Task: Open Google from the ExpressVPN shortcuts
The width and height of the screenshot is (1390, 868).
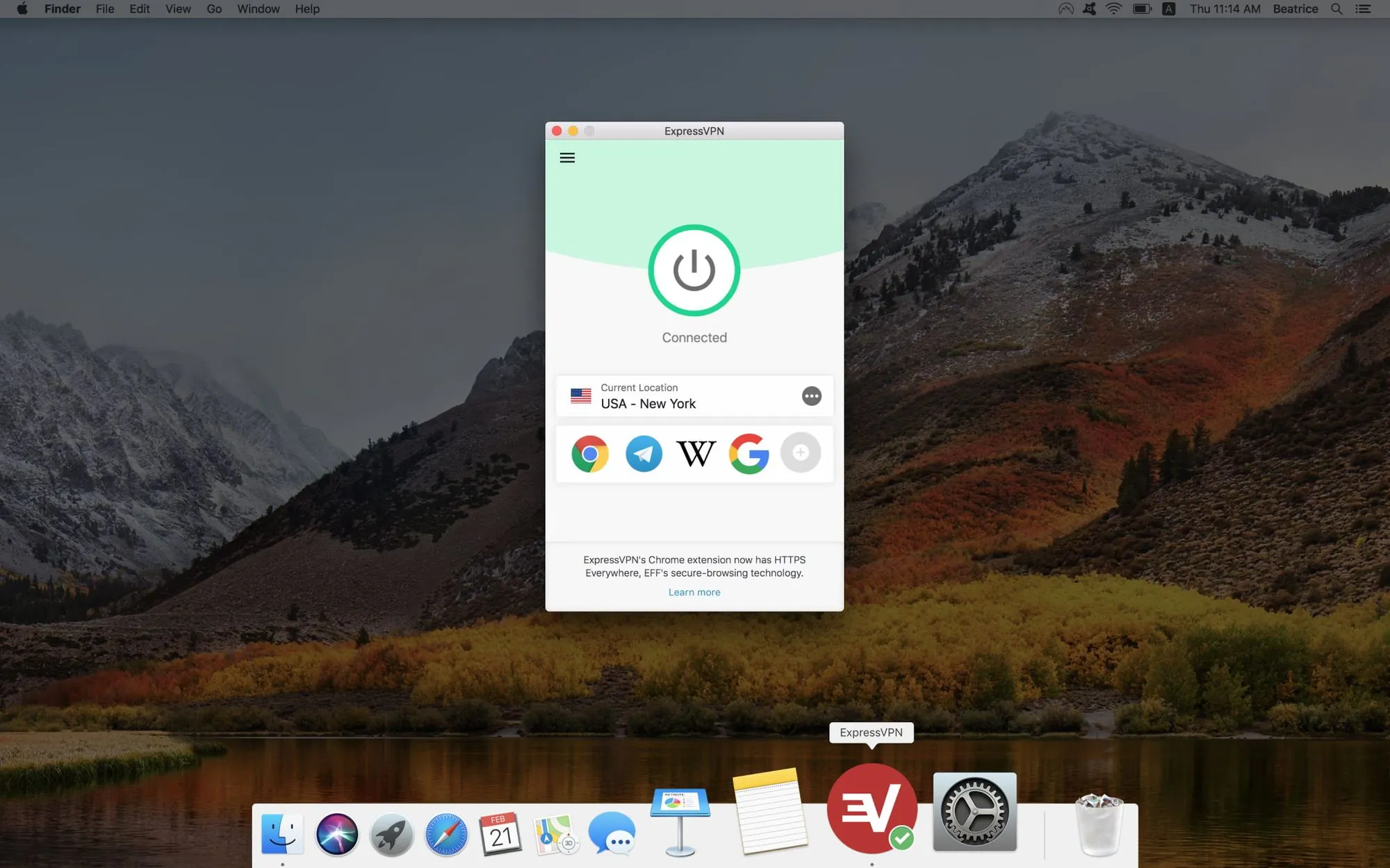Action: pos(749,453)
